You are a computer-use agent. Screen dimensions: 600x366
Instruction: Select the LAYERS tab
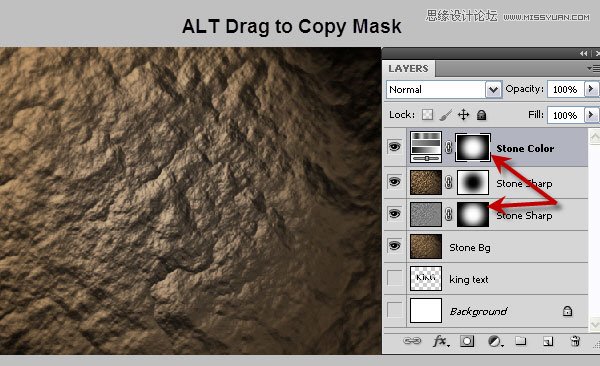[x=408, y=69]
